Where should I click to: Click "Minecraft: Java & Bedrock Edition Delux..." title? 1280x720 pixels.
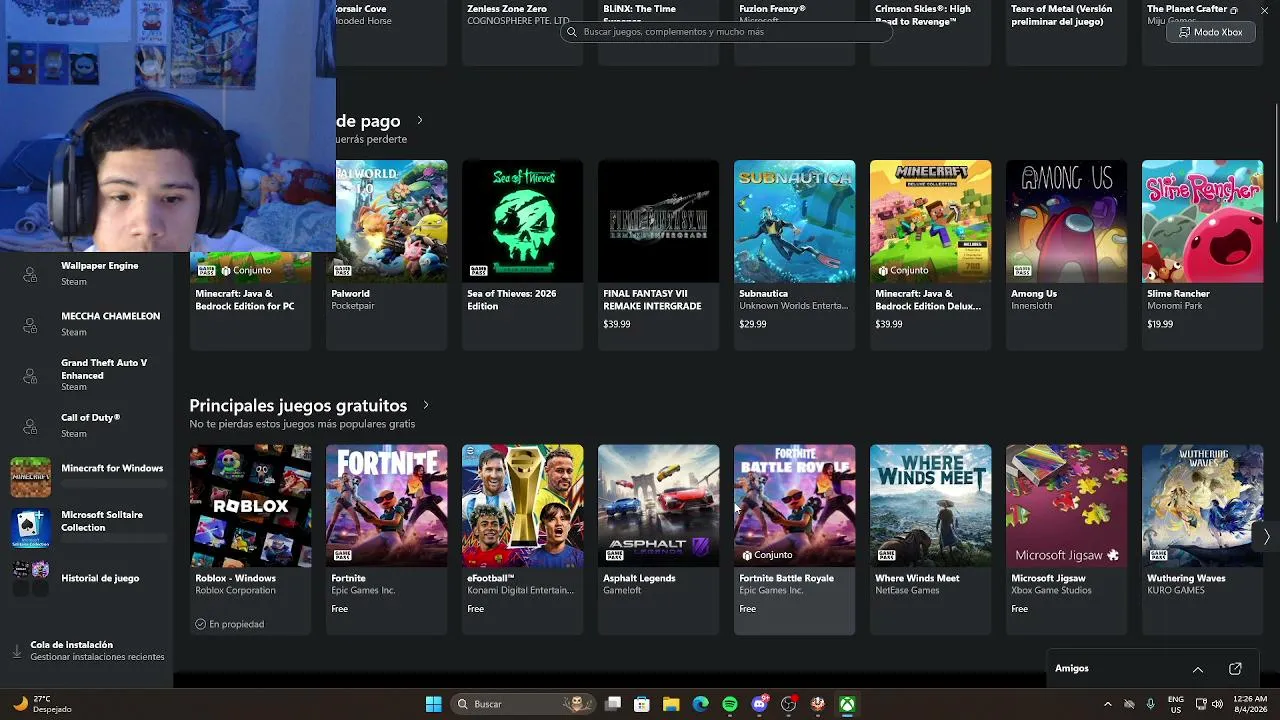[x=928, y=300]
